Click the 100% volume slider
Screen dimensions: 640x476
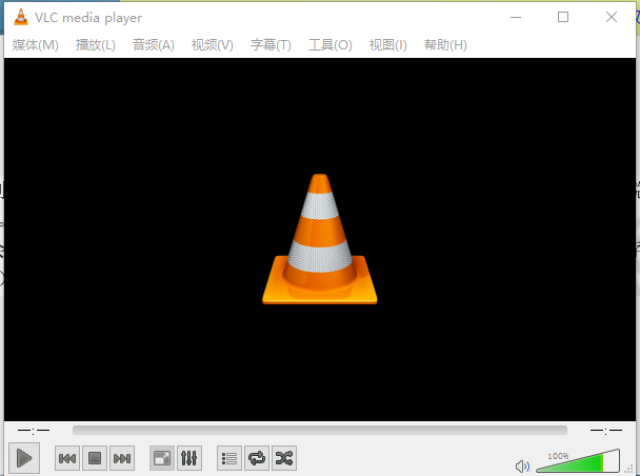(578, 461)
